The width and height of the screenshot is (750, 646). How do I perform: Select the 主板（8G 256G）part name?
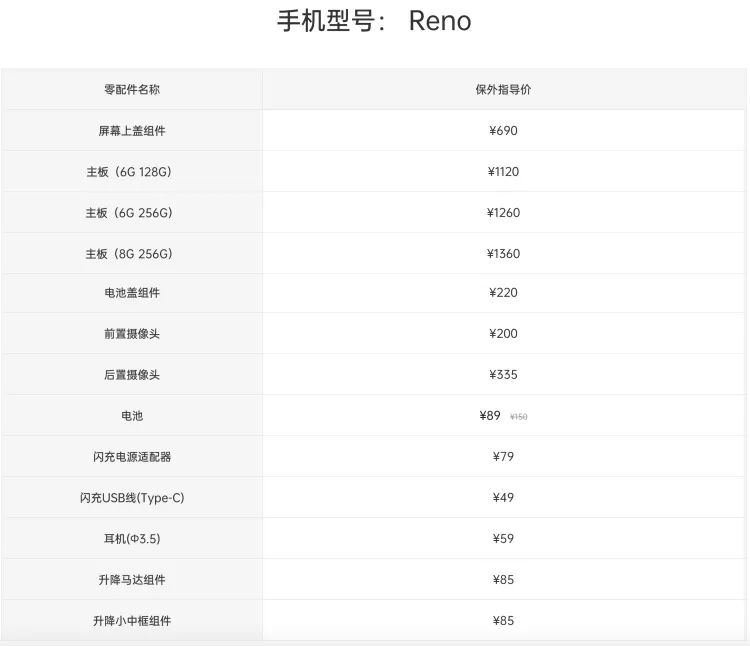click(x=129, y=254)
